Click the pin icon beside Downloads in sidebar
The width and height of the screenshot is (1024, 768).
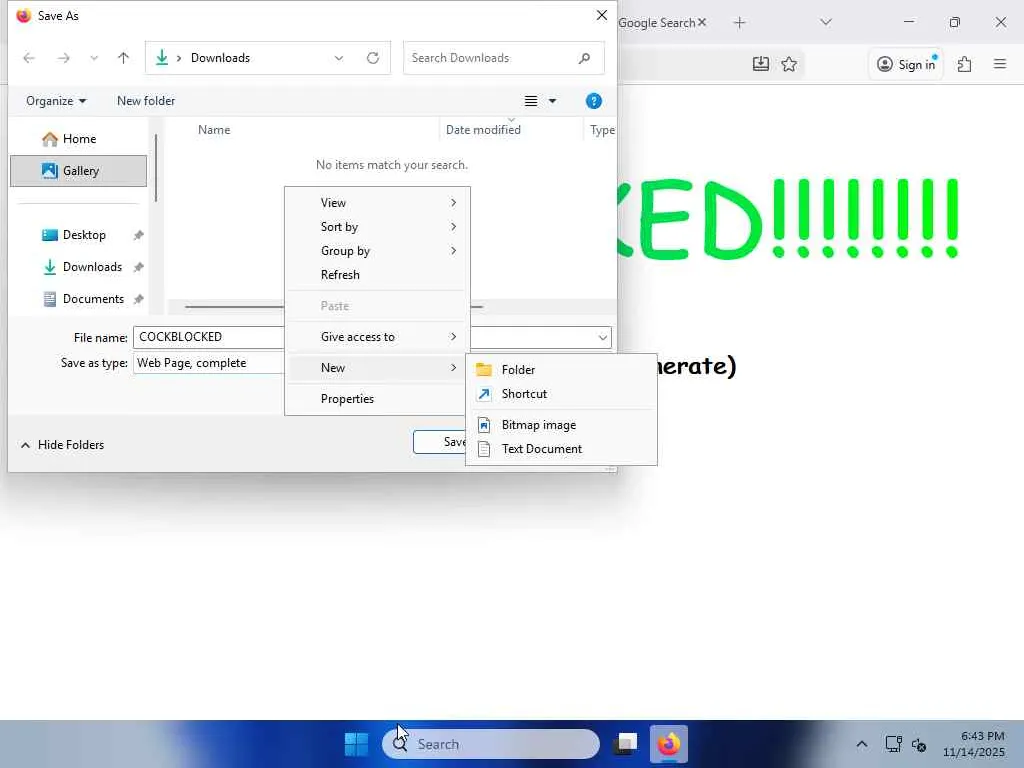point(138,267)
